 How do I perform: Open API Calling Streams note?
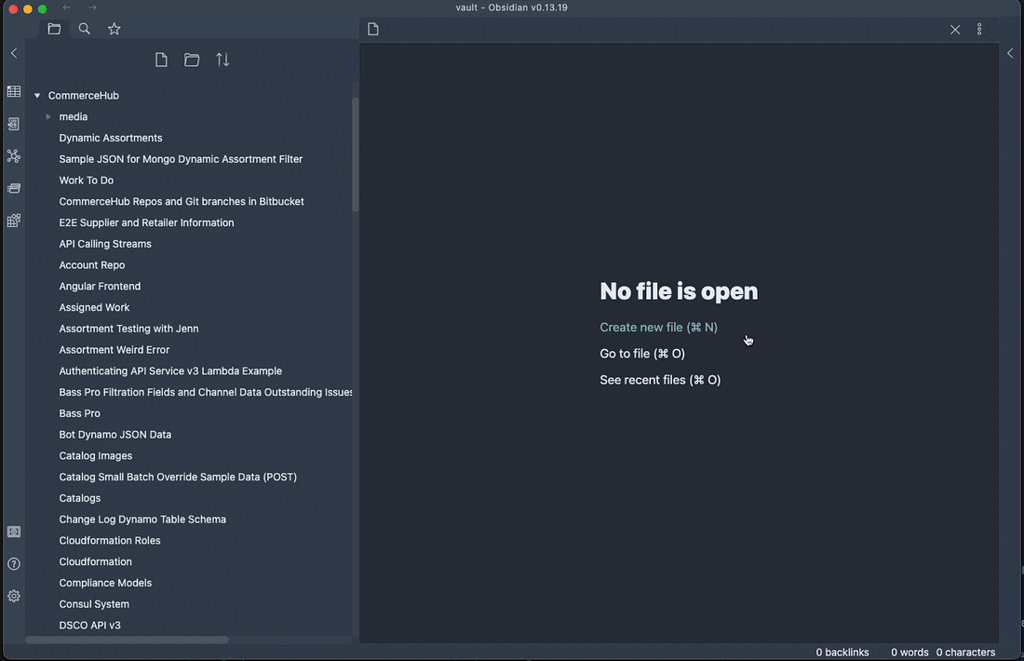tap(105, 244)
